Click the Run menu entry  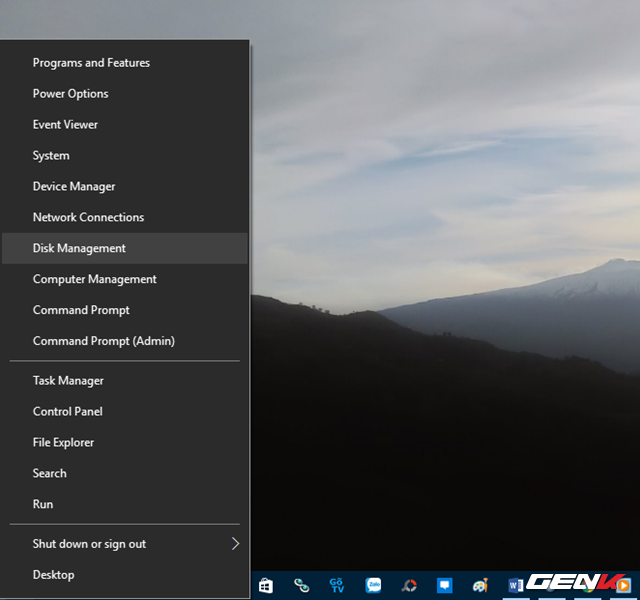43,505
